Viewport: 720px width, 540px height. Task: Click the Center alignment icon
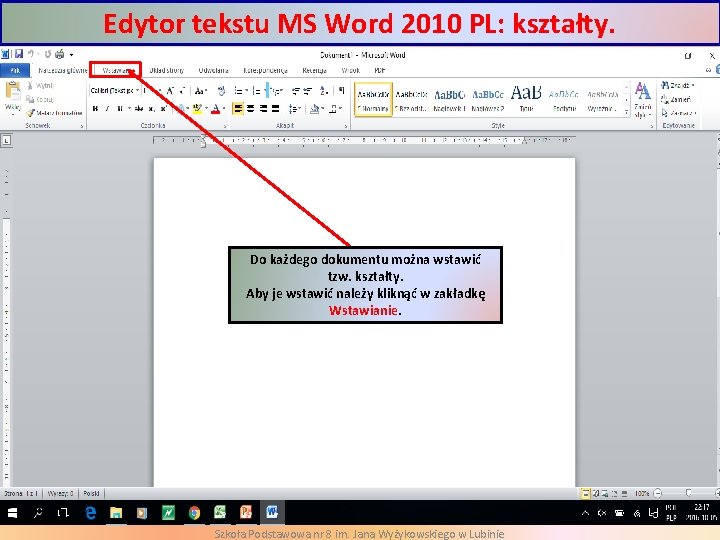250,109
